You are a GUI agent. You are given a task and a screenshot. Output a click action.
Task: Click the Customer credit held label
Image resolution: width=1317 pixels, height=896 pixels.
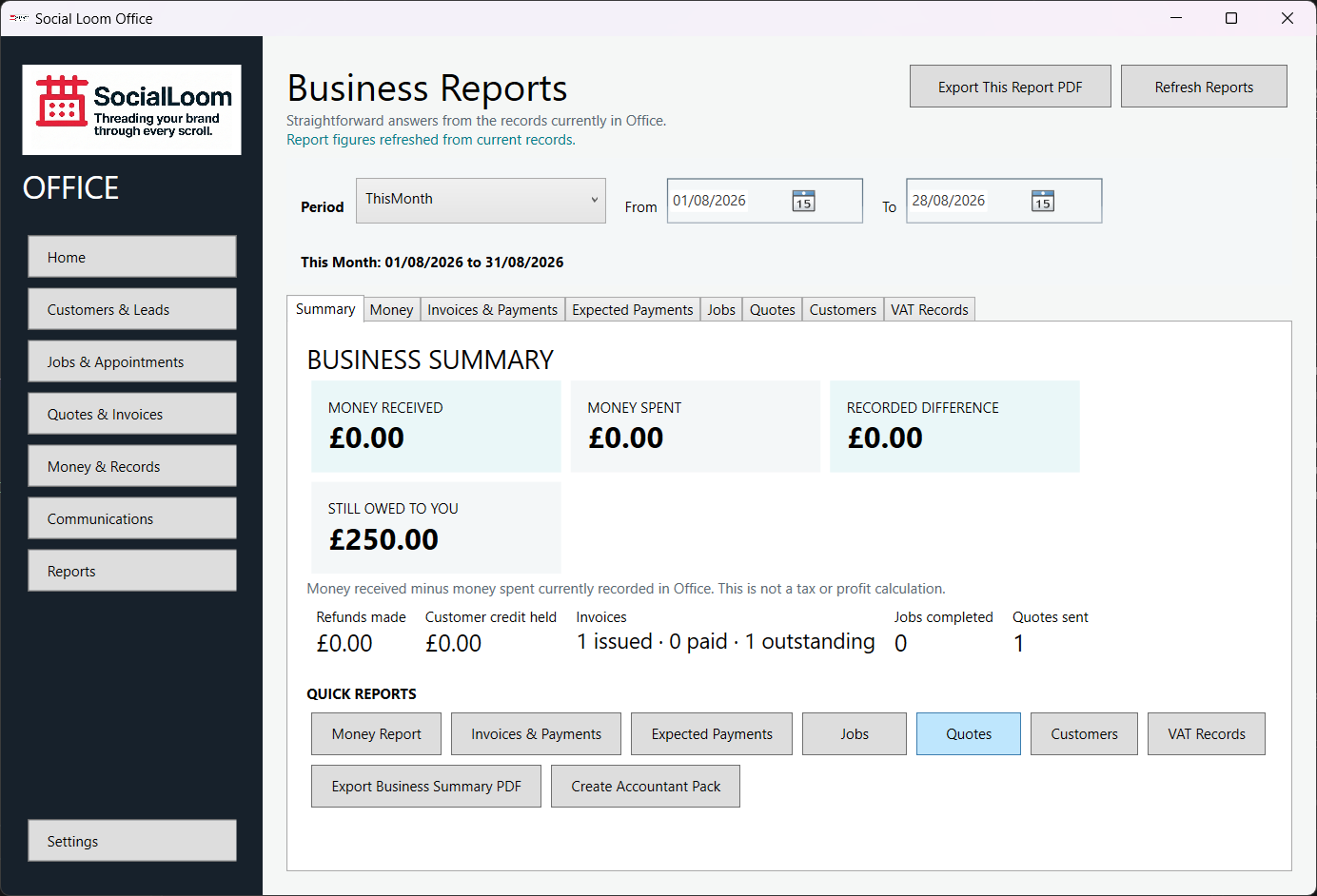(x=490, y=617)
